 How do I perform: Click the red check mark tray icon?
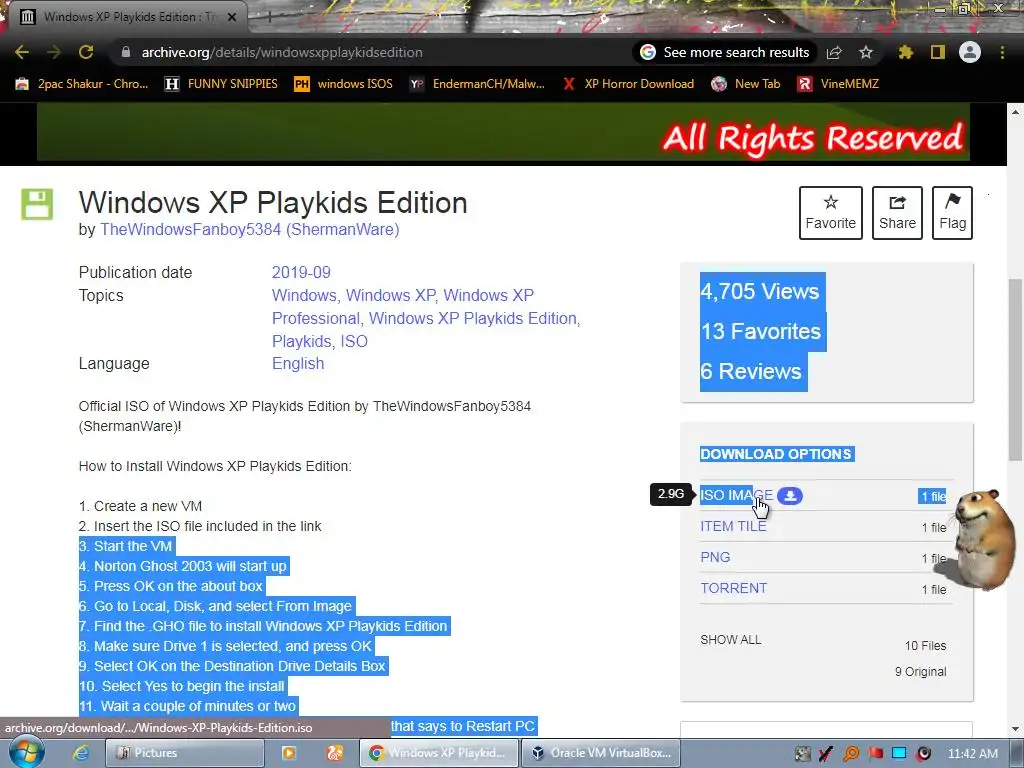click(x=826, y=754)
